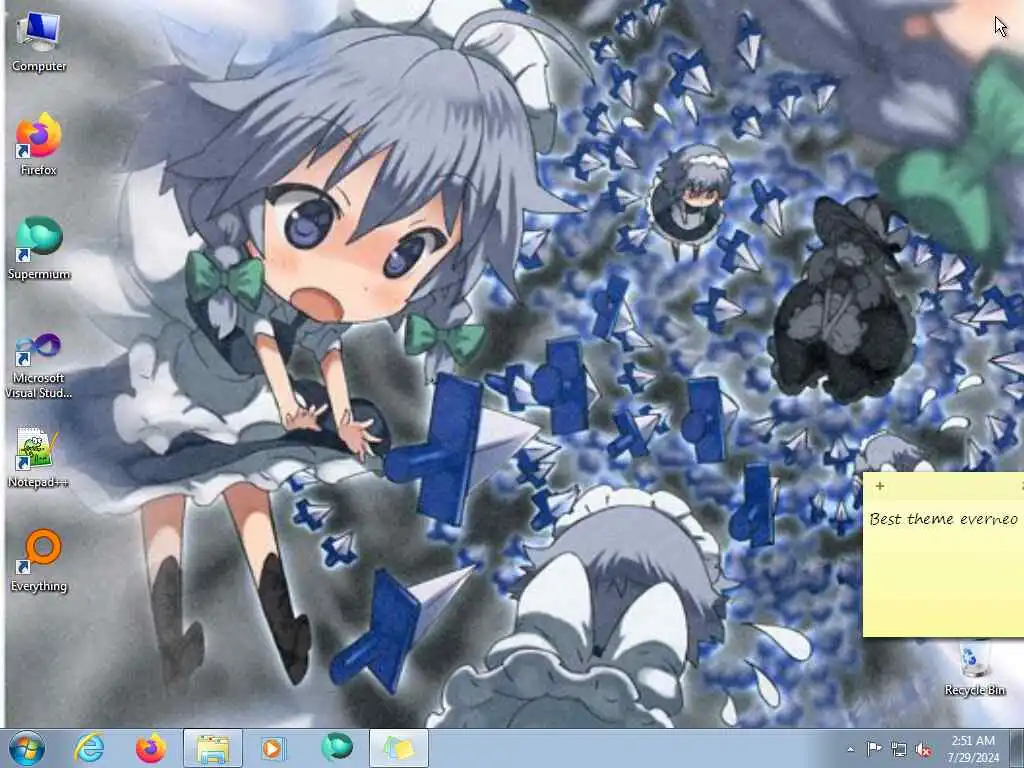Open Windows Media Player taskbar icon
Image resolution: width=1024 pixels, height=768 pixels.
tap(273, 748)
